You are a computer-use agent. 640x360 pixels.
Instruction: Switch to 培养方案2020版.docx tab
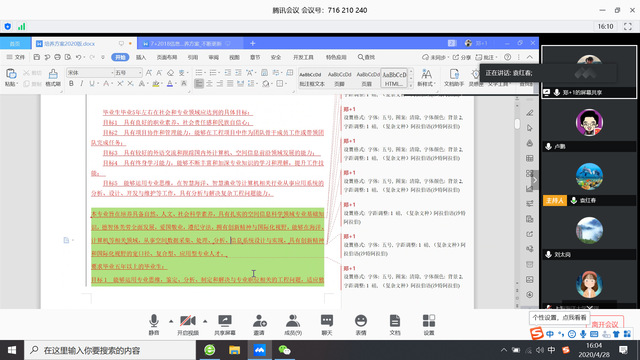pos(69,43)
